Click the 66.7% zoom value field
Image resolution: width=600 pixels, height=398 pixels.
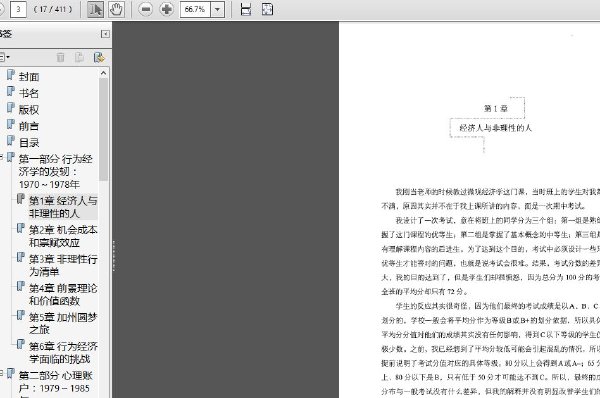point(195,9)
